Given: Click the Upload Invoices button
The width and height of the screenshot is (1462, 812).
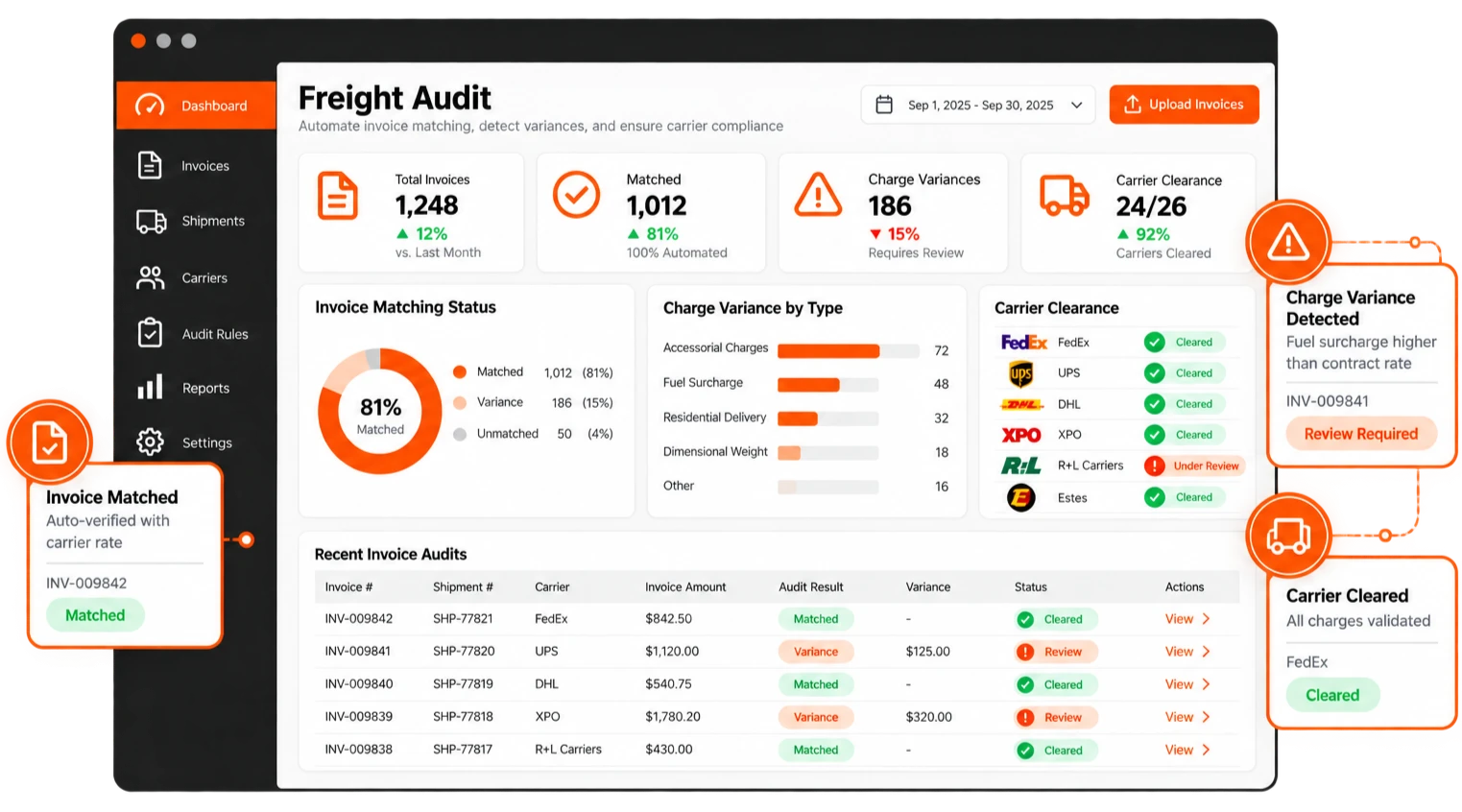Looking at the screenshot, I should pyautogui.click(x=1184, y=105).
